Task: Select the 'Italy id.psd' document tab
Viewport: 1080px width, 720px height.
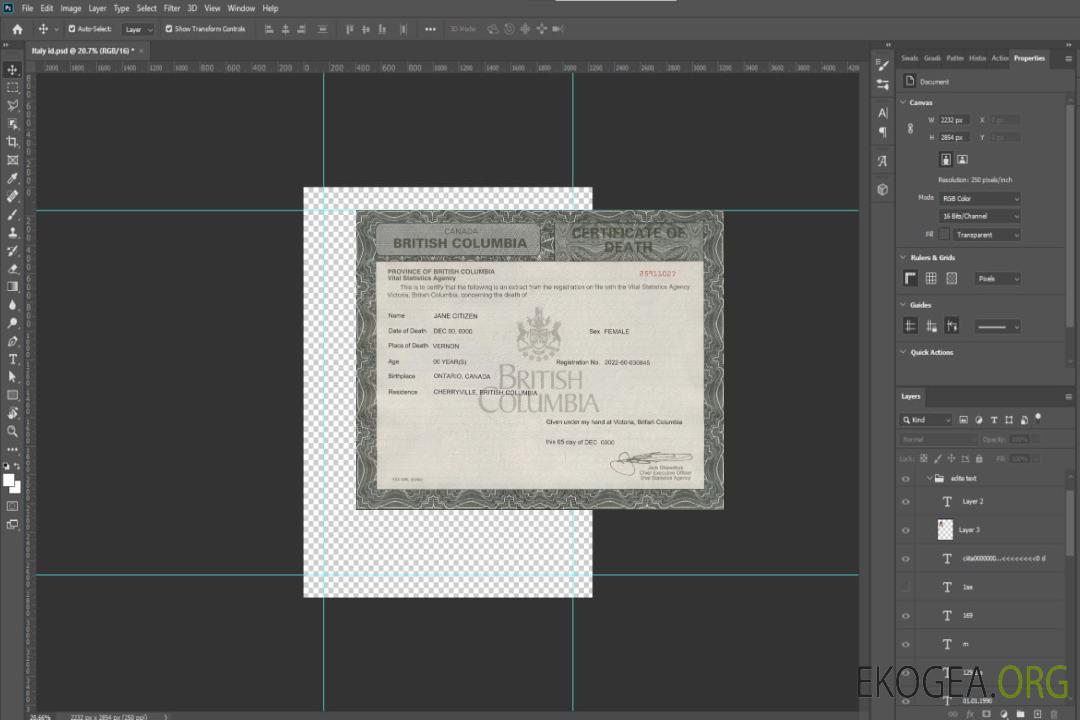Action: 83,51
